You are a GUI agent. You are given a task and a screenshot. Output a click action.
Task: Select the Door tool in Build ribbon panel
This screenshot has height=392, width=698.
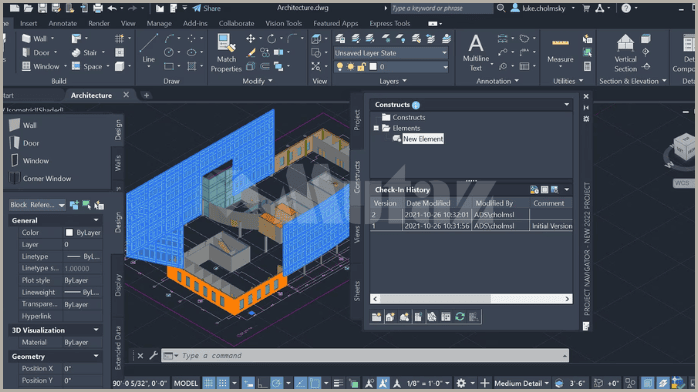[36, 53]
